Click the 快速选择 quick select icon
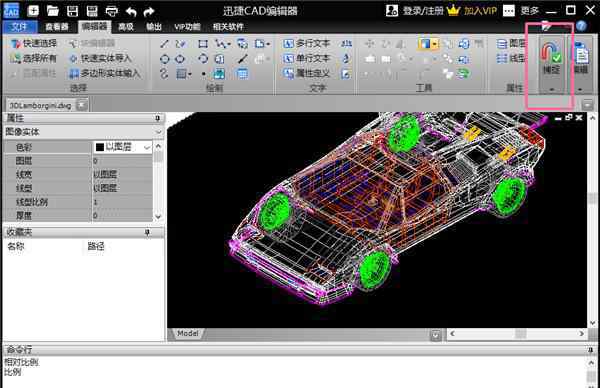600x388 pixels. tap(34, 44)
